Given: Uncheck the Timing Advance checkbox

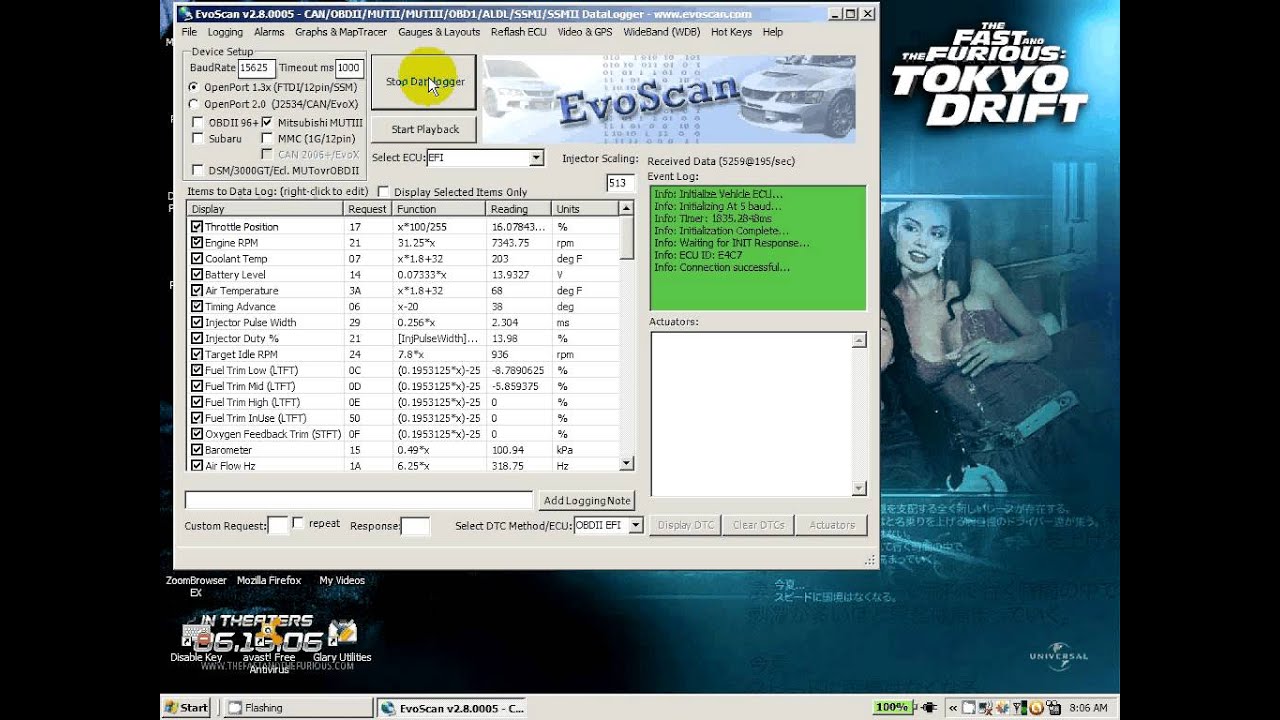Looking at the screenshot, I should [x=197, y=307].
